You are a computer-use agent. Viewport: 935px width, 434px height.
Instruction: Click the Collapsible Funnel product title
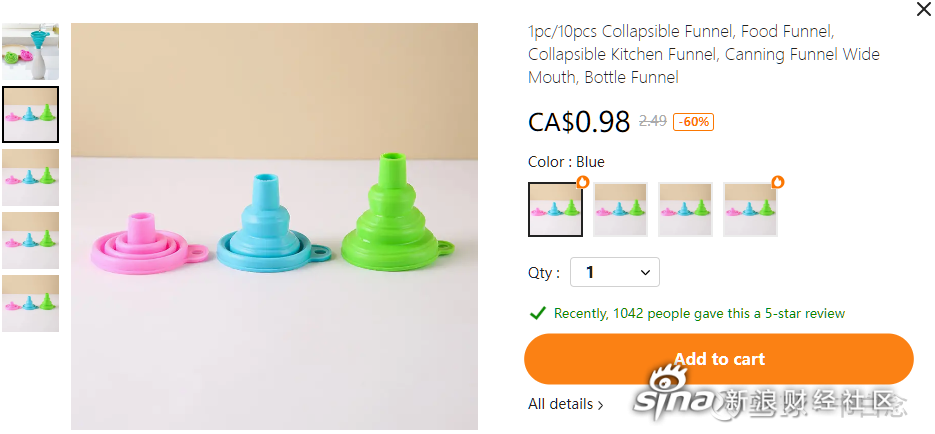point(704,54)
